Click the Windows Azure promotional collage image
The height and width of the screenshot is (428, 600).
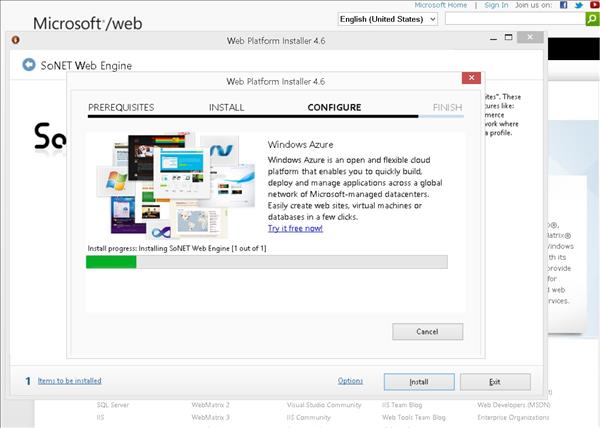pyautogui.click(x=176, y=185)
